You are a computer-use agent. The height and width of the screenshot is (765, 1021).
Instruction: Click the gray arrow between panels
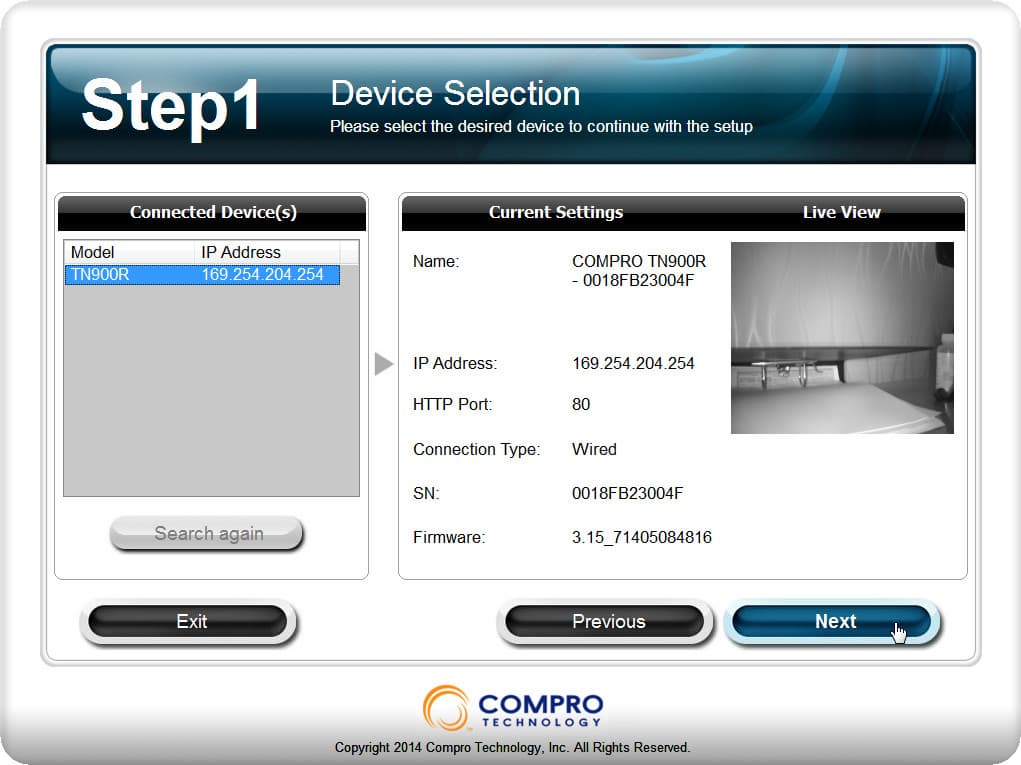click(x=384, y=363)
